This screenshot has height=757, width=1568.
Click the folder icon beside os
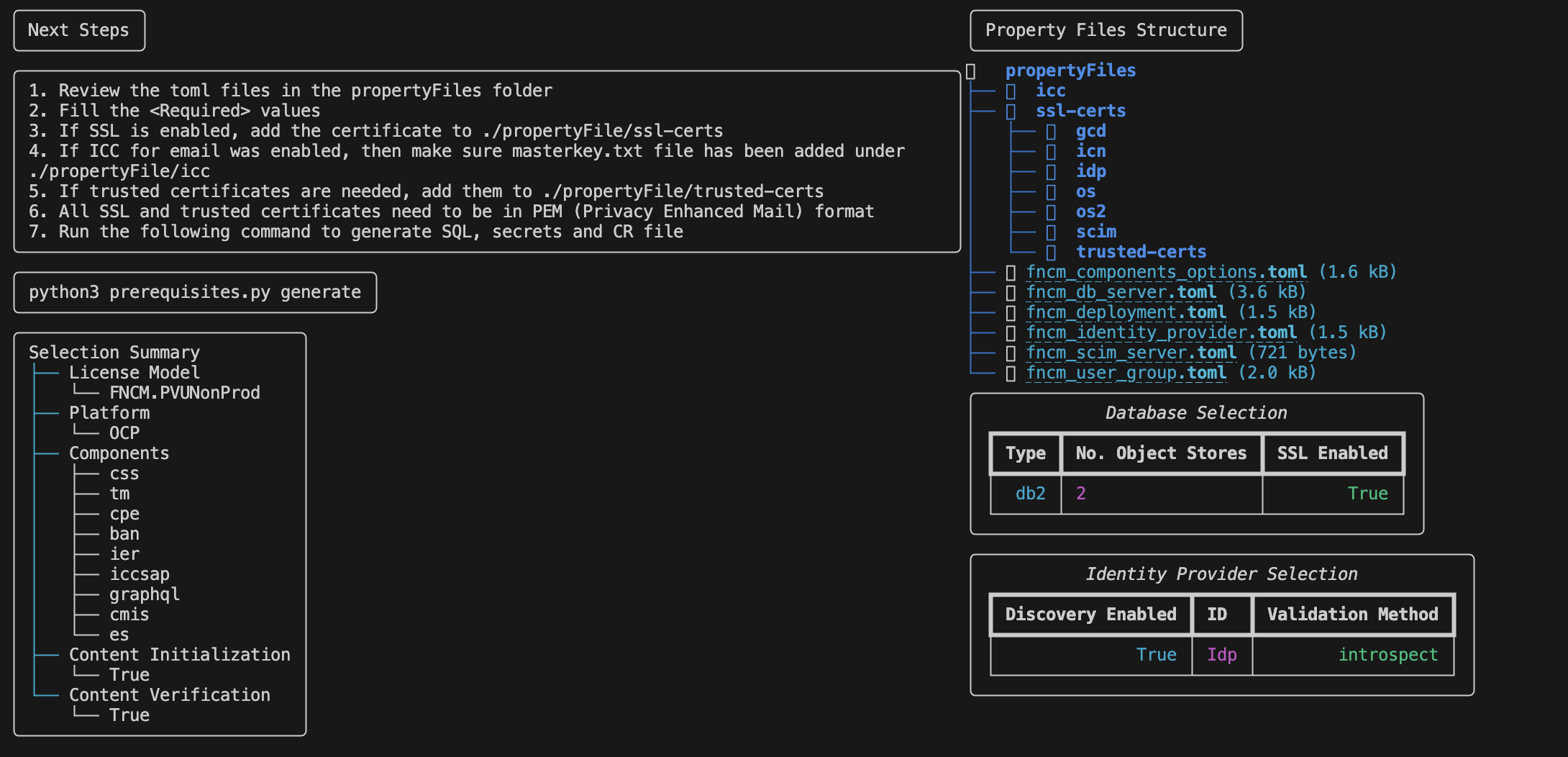[1051, 192]
